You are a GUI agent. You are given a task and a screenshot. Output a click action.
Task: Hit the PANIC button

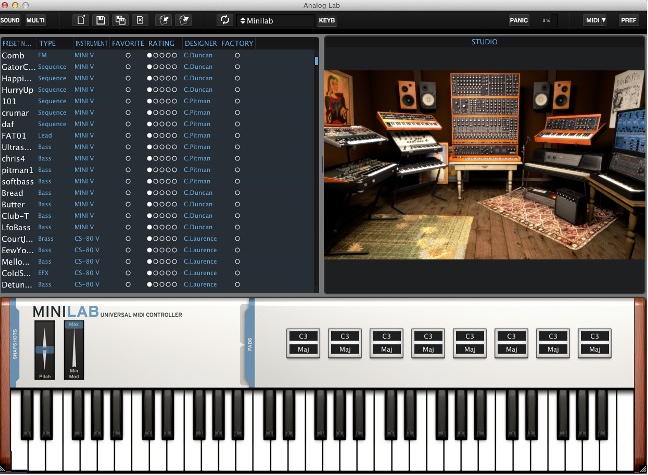point(519,20)
